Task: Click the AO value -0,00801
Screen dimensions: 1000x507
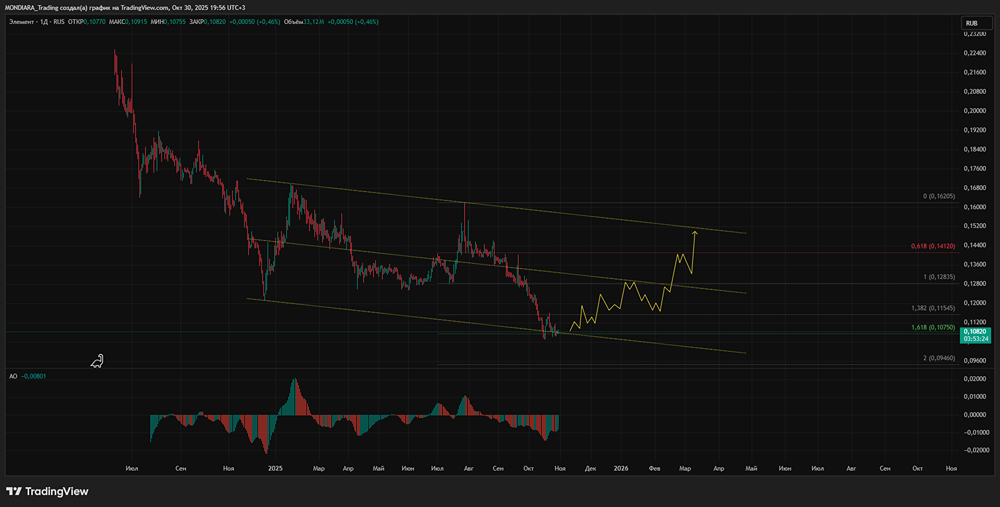Action: [x=34, y=376]
